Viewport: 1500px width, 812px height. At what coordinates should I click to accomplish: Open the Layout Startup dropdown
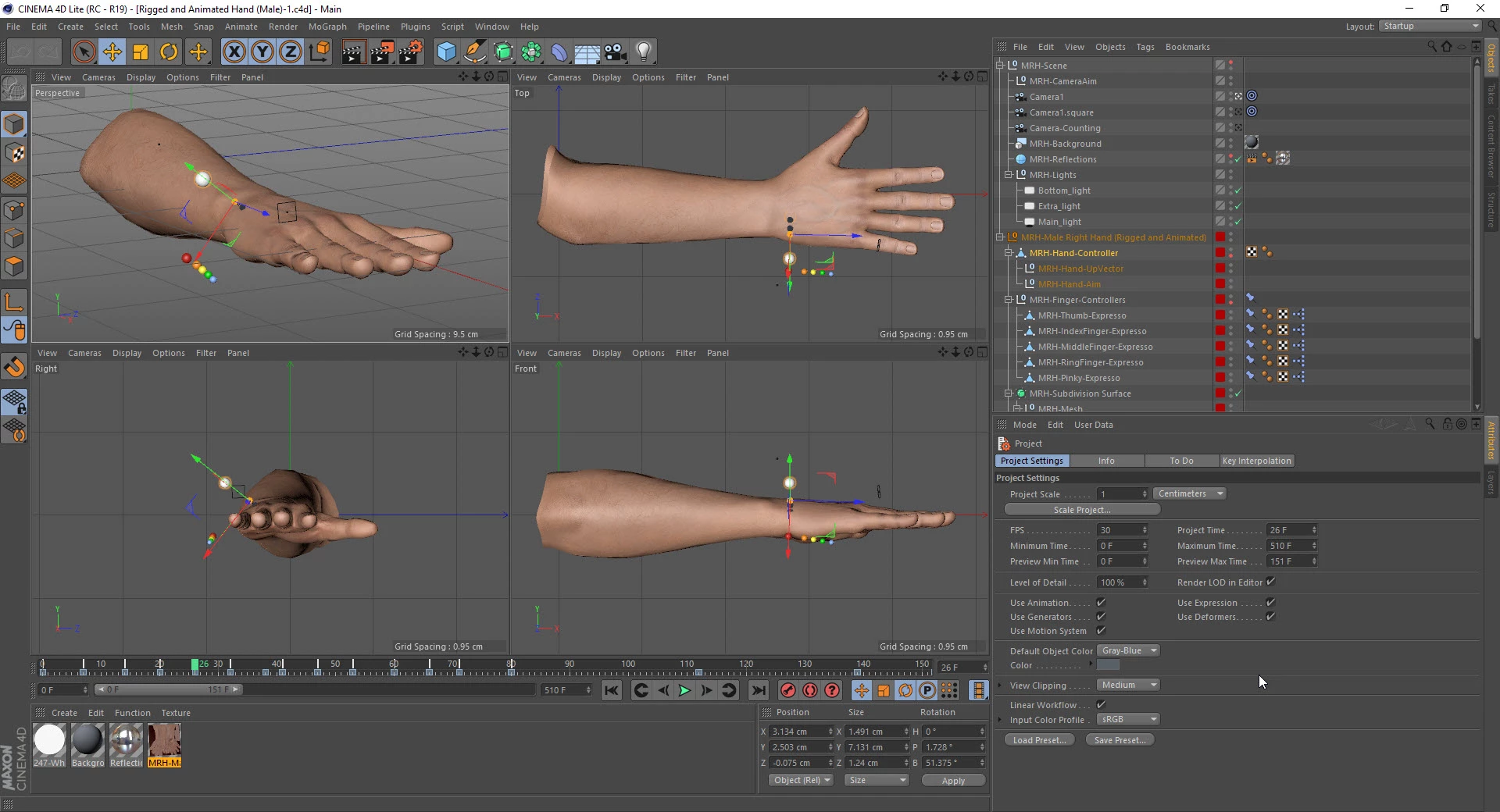pyautogui.click(x=1430, y=26)
